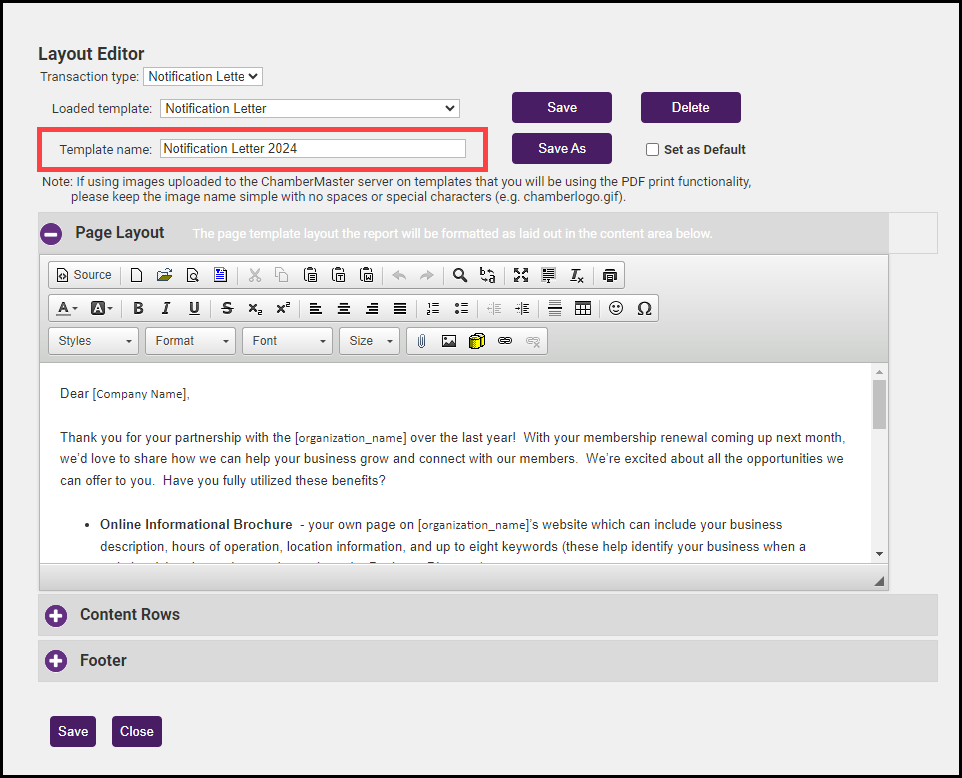Enable the Set as Default checkbox
962x778 pixels.
(x=653, y=150)
